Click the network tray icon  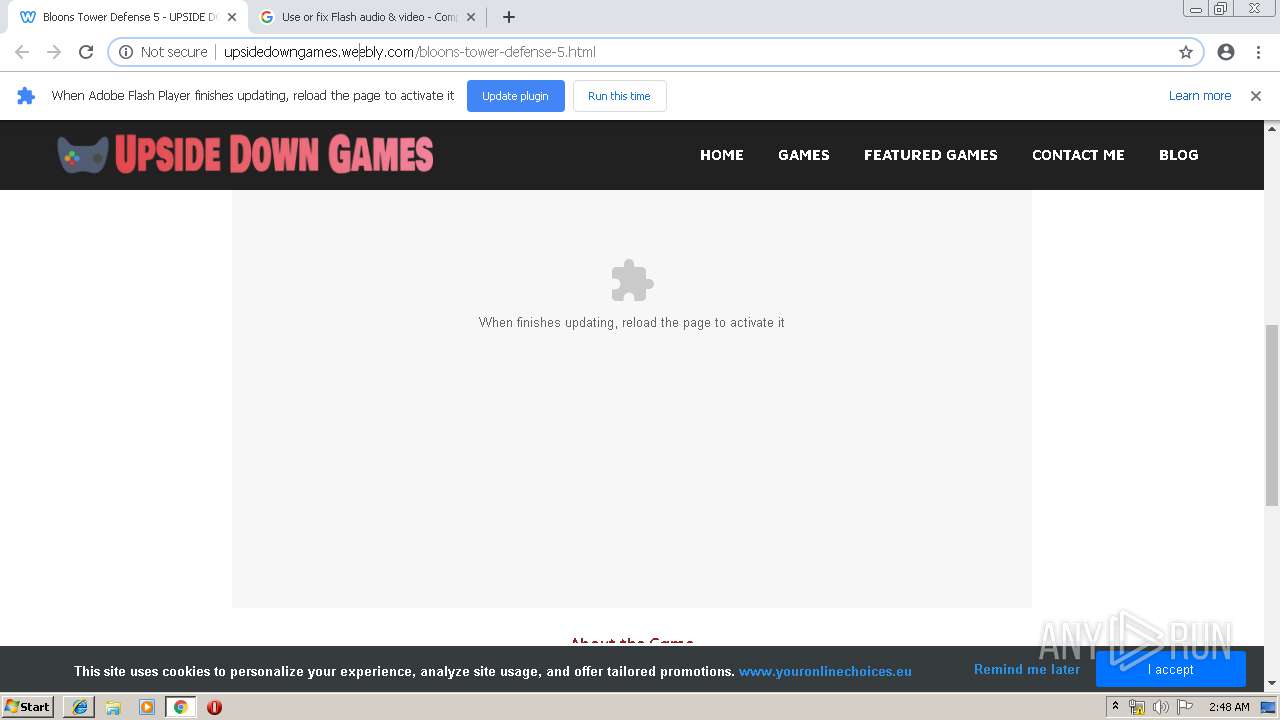pyautogui.click(x=1137, y=707)
